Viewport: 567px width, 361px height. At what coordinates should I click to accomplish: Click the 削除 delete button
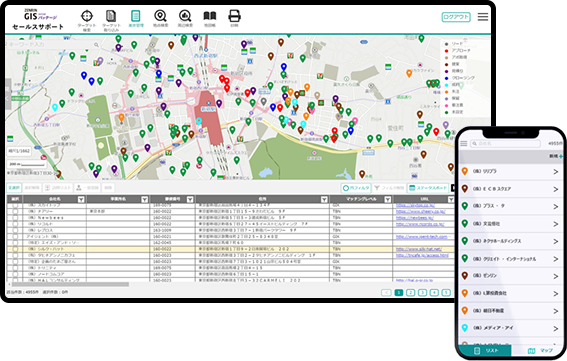(108, 188)
